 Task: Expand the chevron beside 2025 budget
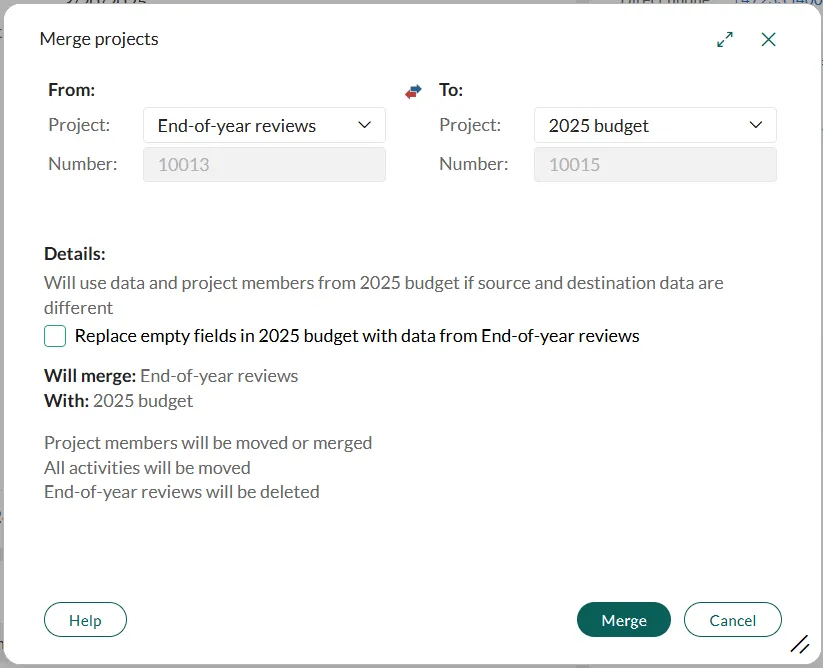[755, 125]
